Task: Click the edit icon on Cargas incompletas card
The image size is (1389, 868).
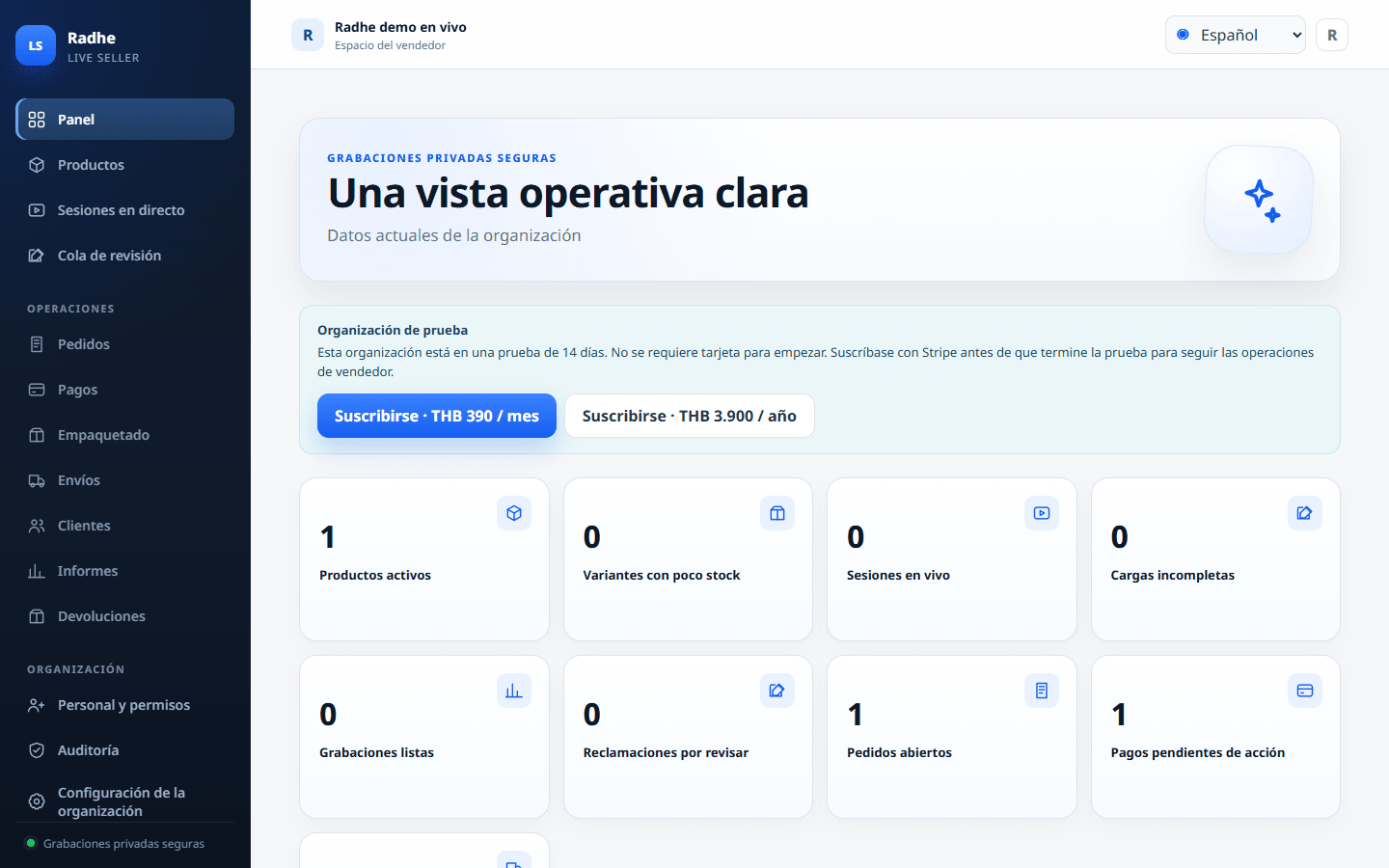Action: pos(1305,513)
